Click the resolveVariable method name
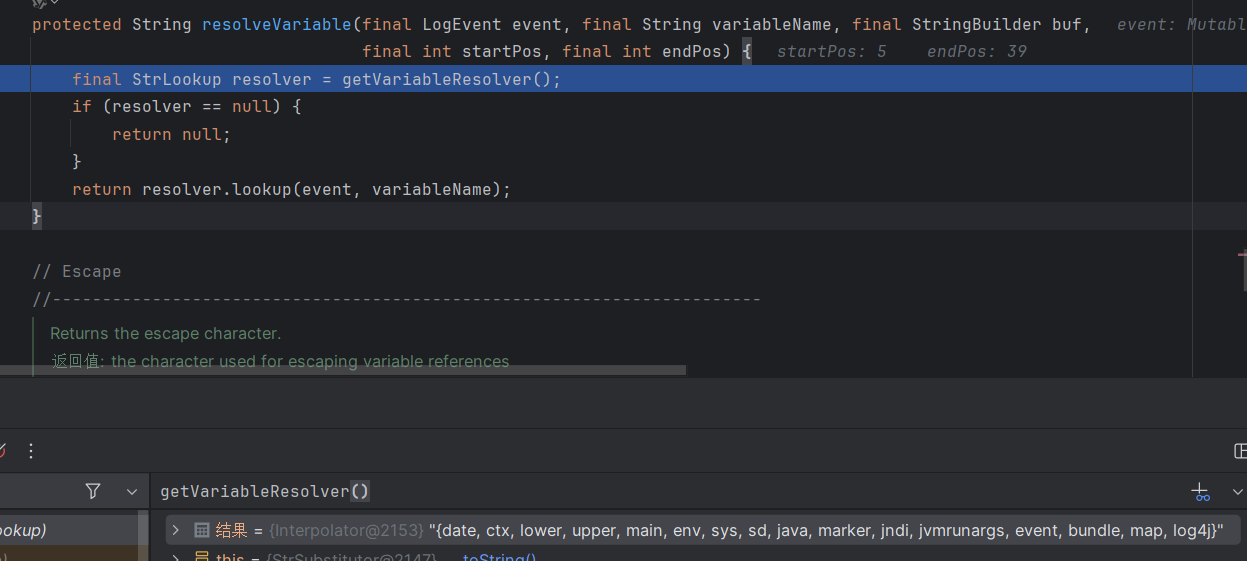Screen dimensions: 1247x561 (x=277, y=24)
